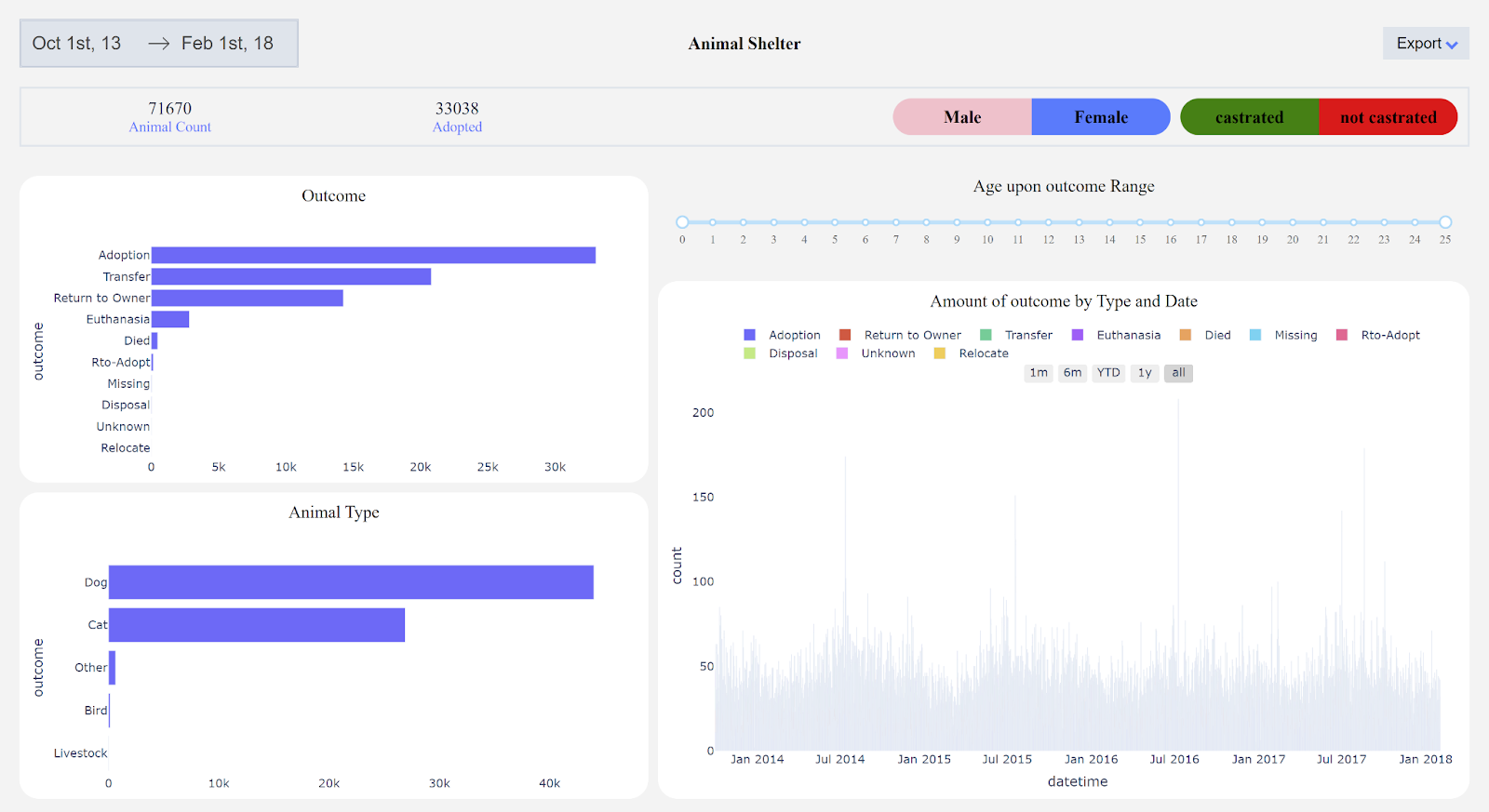Click age range slider mark 10

tap(987, 222)
